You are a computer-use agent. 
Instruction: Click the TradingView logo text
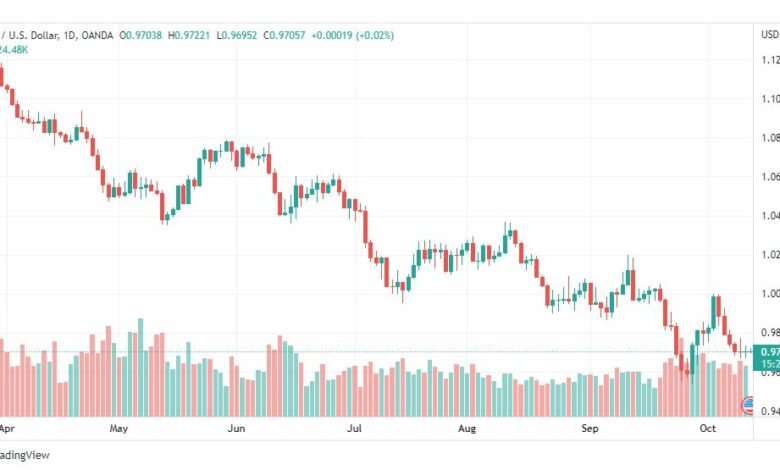coord(24,455)
